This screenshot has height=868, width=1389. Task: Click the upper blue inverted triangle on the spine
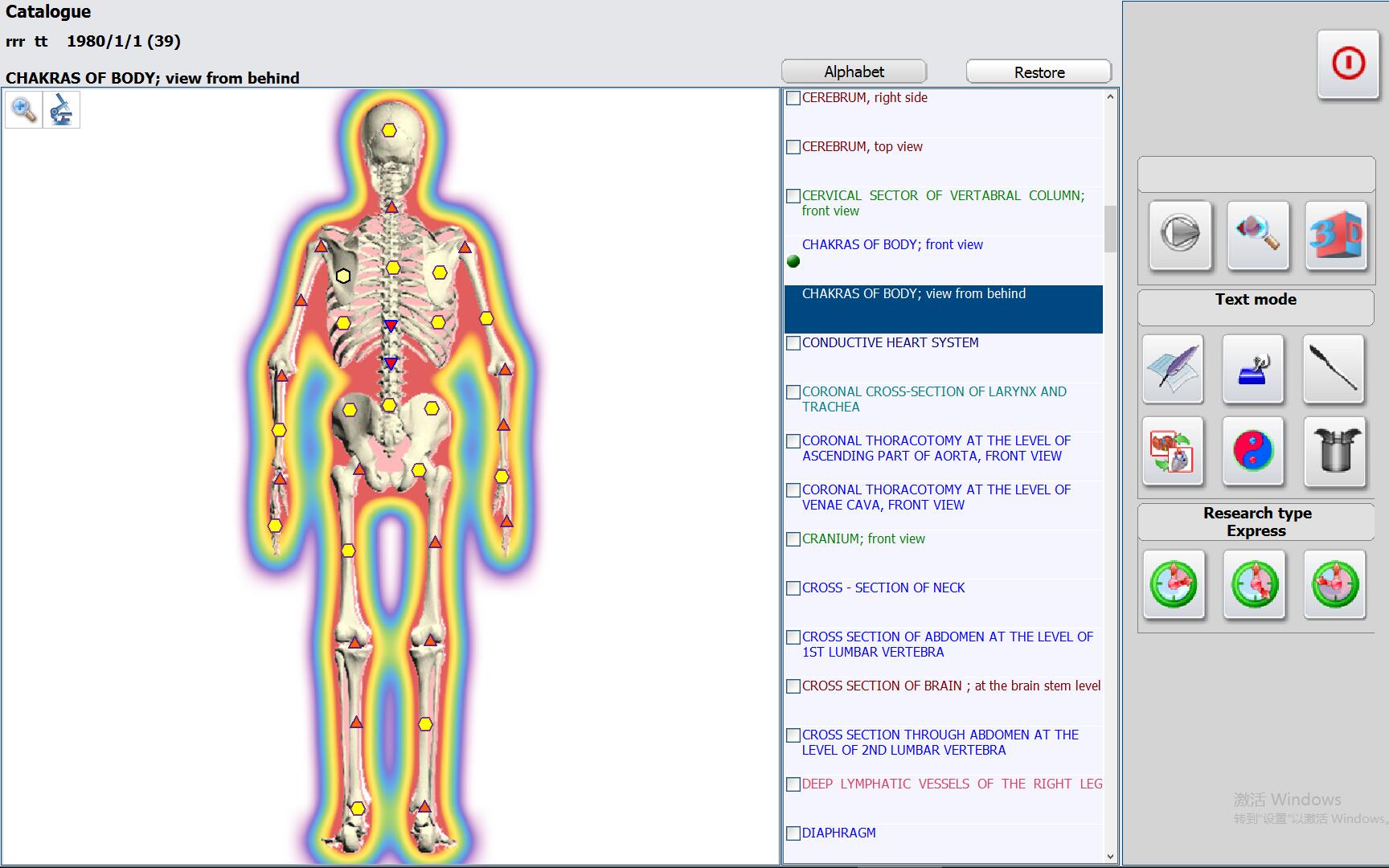(x=391, y=325)
